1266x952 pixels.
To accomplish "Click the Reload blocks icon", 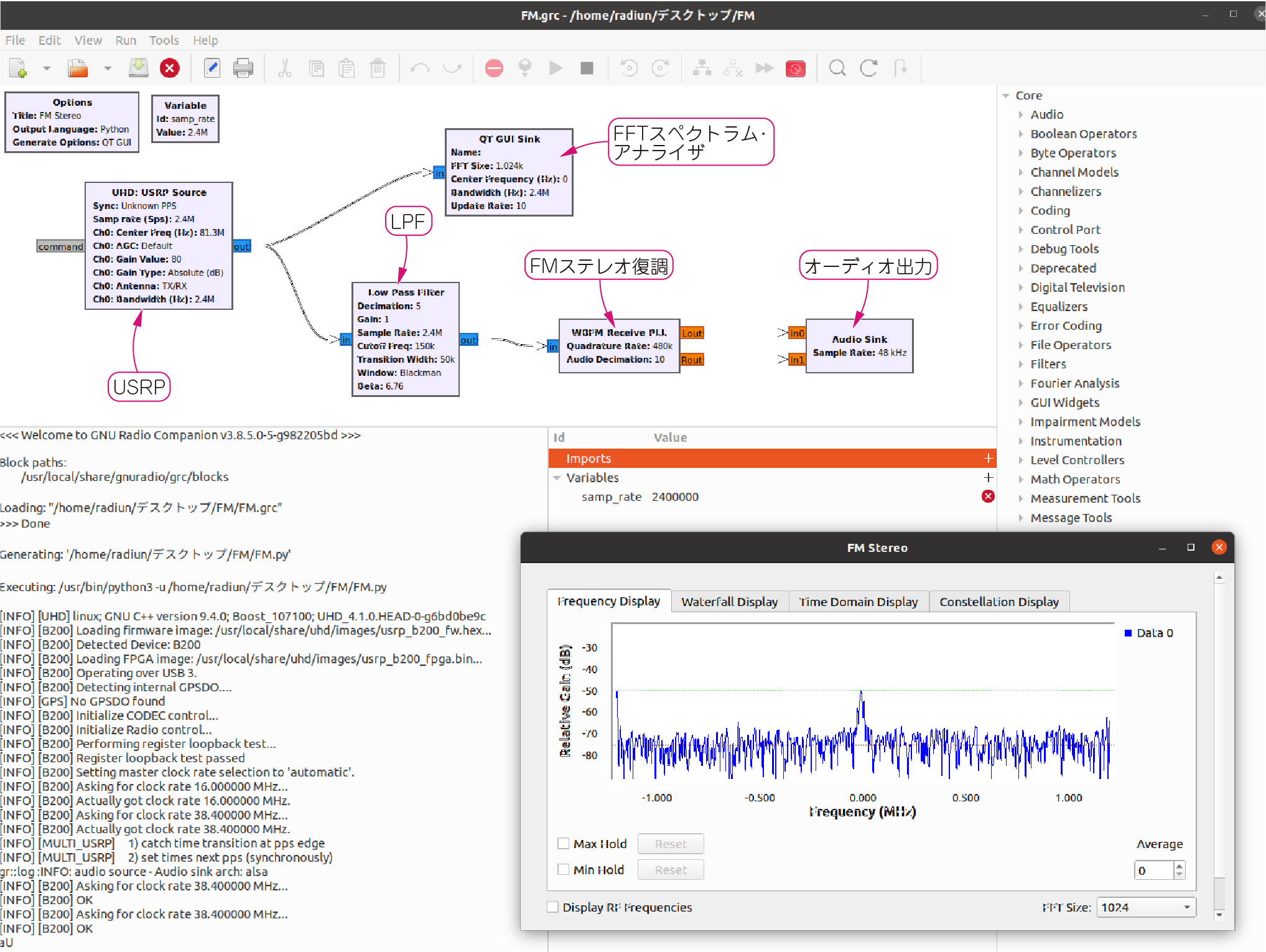I will click(x=868, y=68).
